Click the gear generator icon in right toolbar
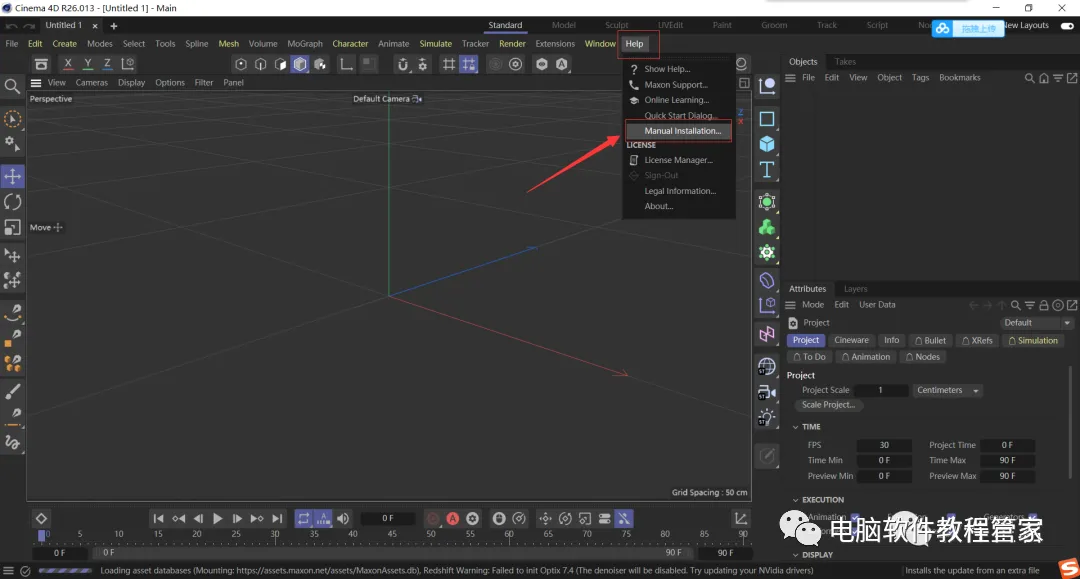Image resolution: width=1080 pixels, height=579 pixels. coord(767,253)
